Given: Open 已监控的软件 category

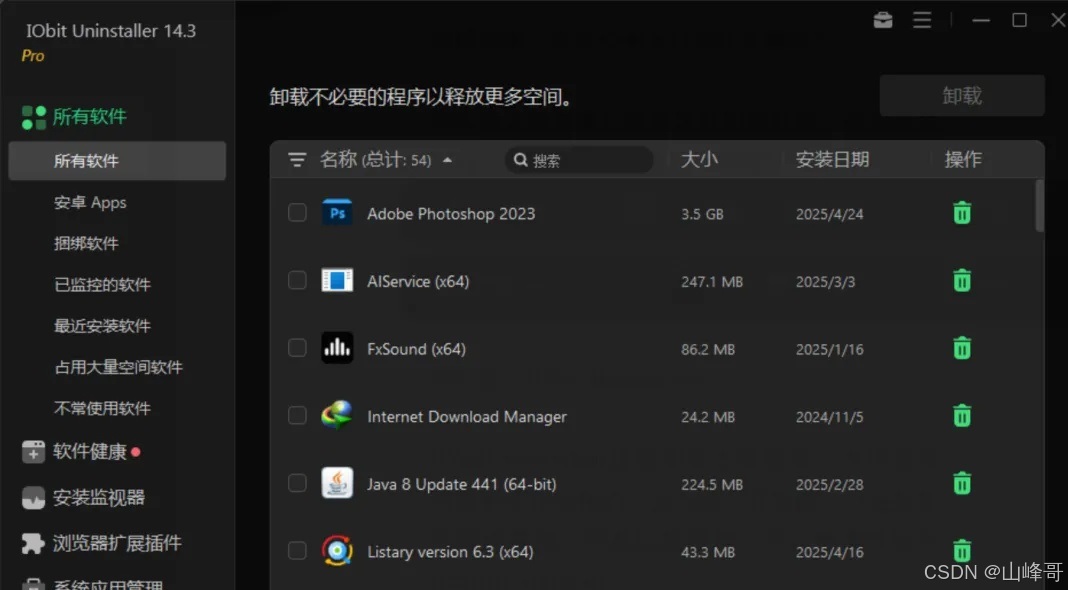Looking at the screenshot, I should [x=102, y=284].
